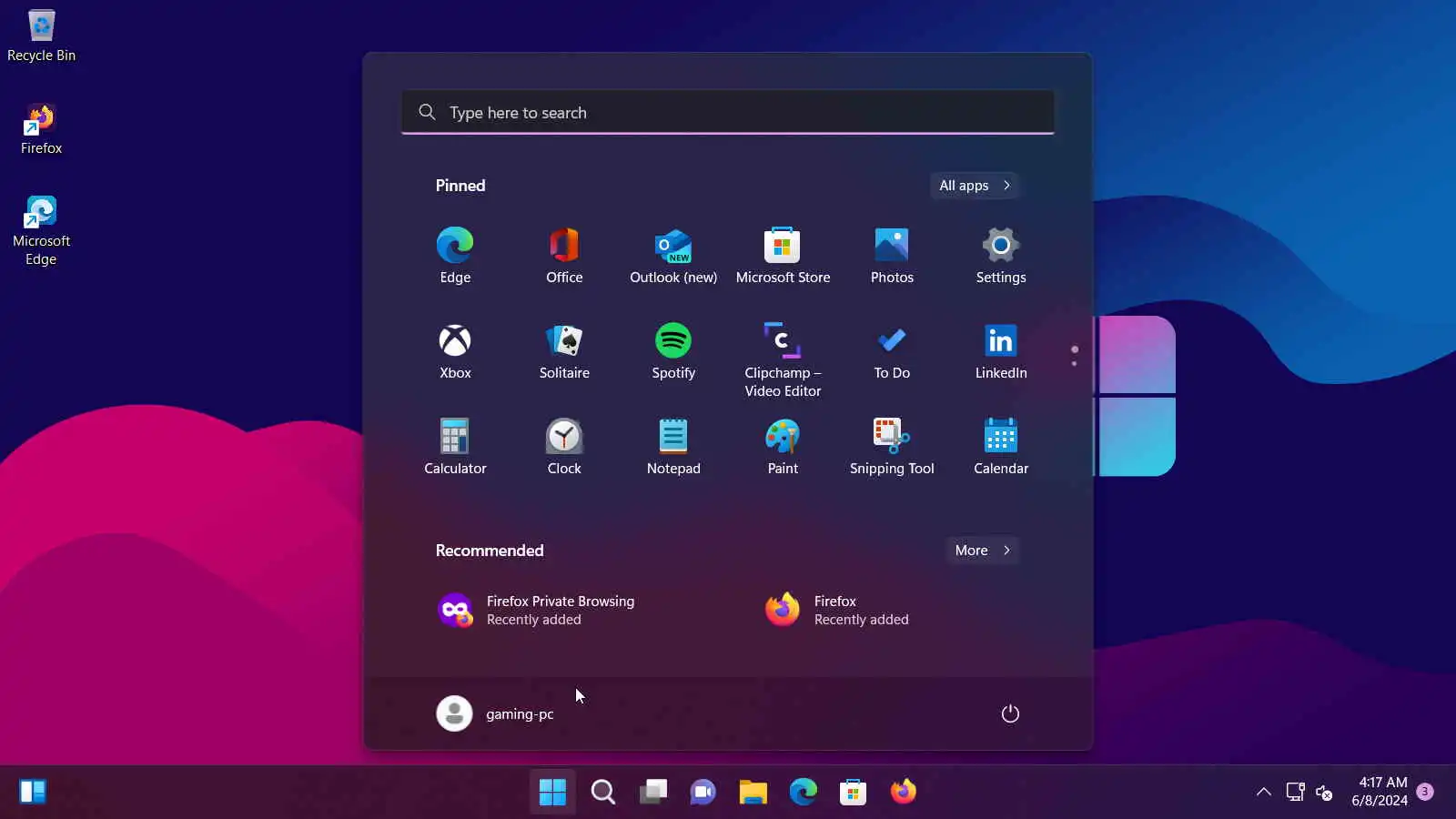The width and height of the screenshot is (1456, 819).
Task: Expand All apps list
Action: tap(975, 186)
